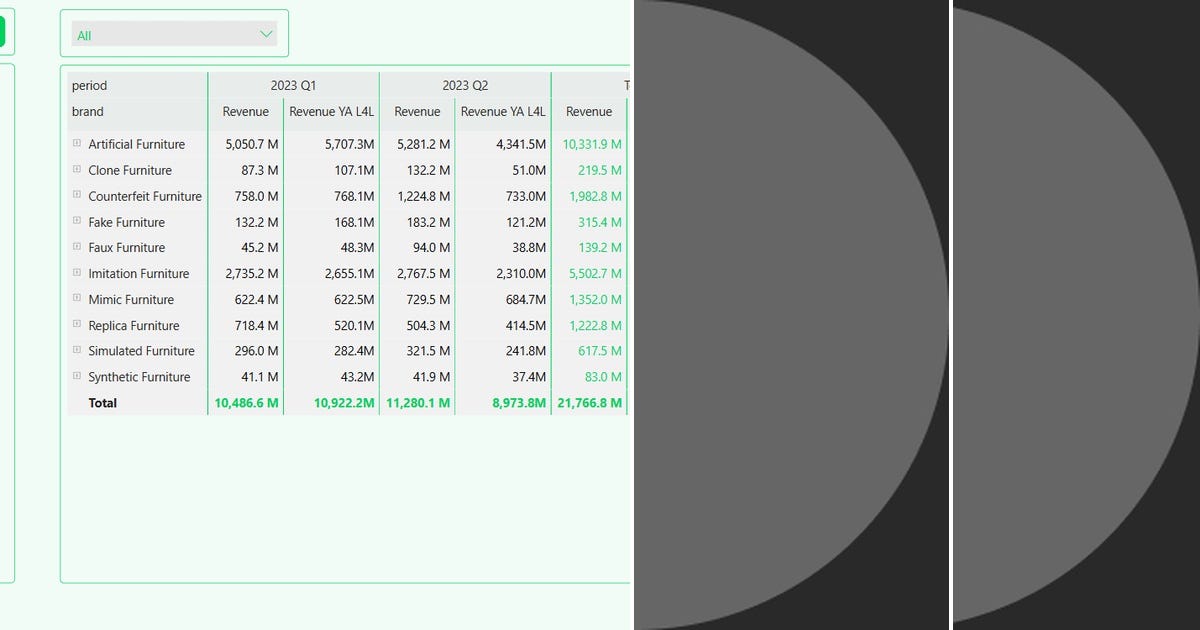Expand the Artificial Furniture row
Screen dimensions: 1200x630
point(77,144)
